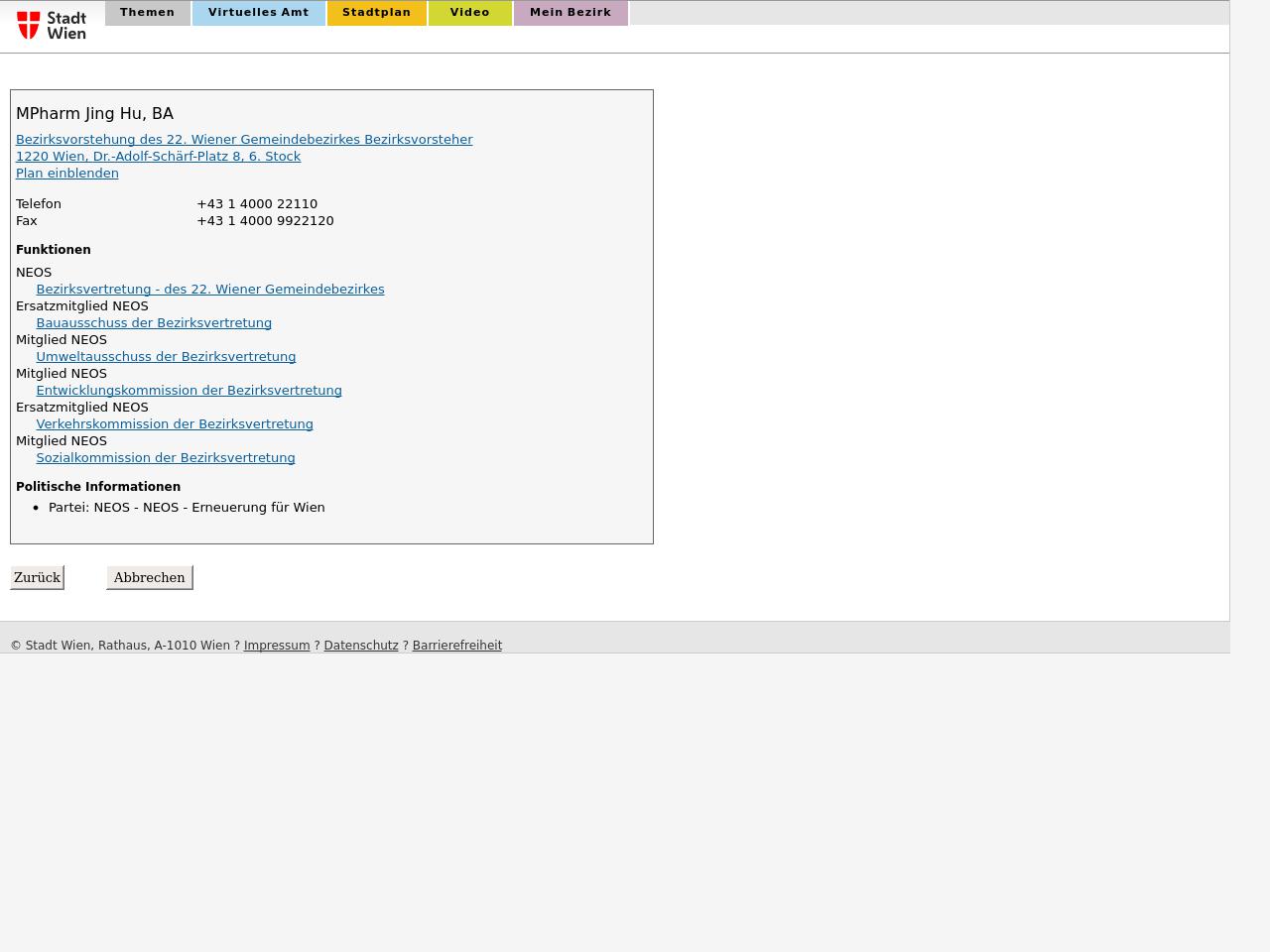Visit Verkehrskommission der Bezirksvertretung link
The height and width of the screenshot is (952, 1270).
tap(175, 424)
